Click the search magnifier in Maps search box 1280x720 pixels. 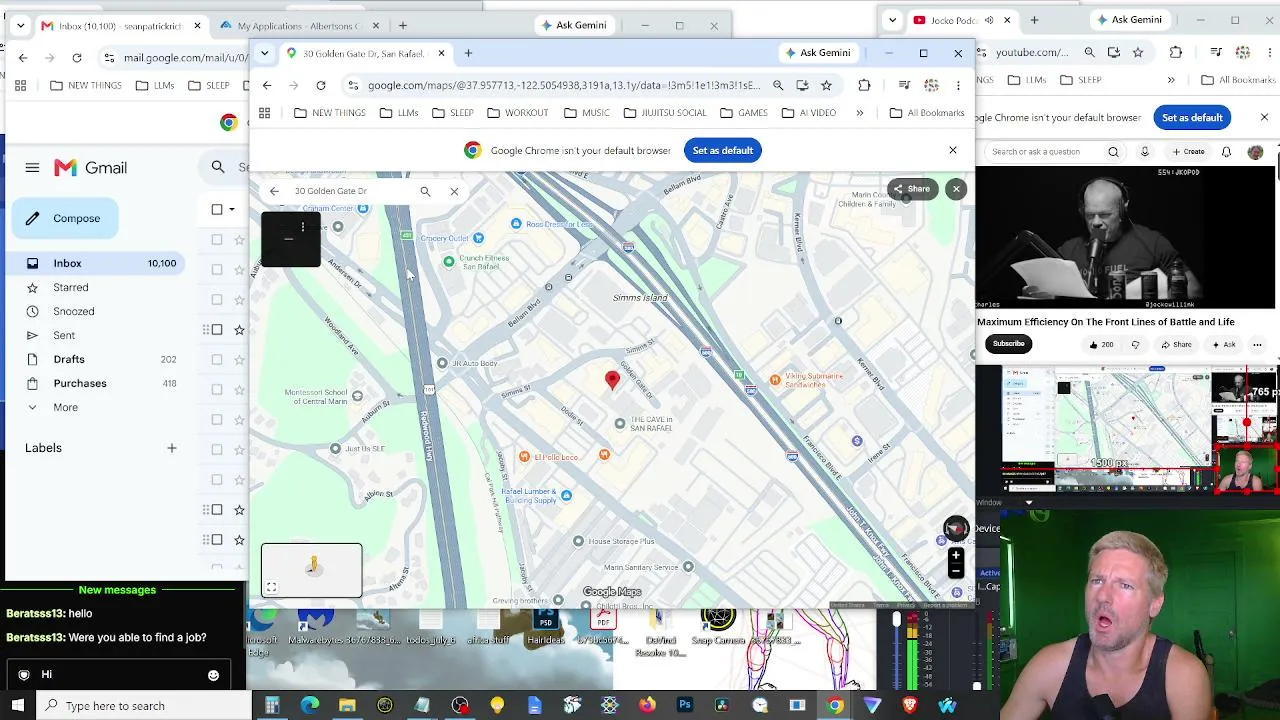pyautogui.click(x=425, y=191)
